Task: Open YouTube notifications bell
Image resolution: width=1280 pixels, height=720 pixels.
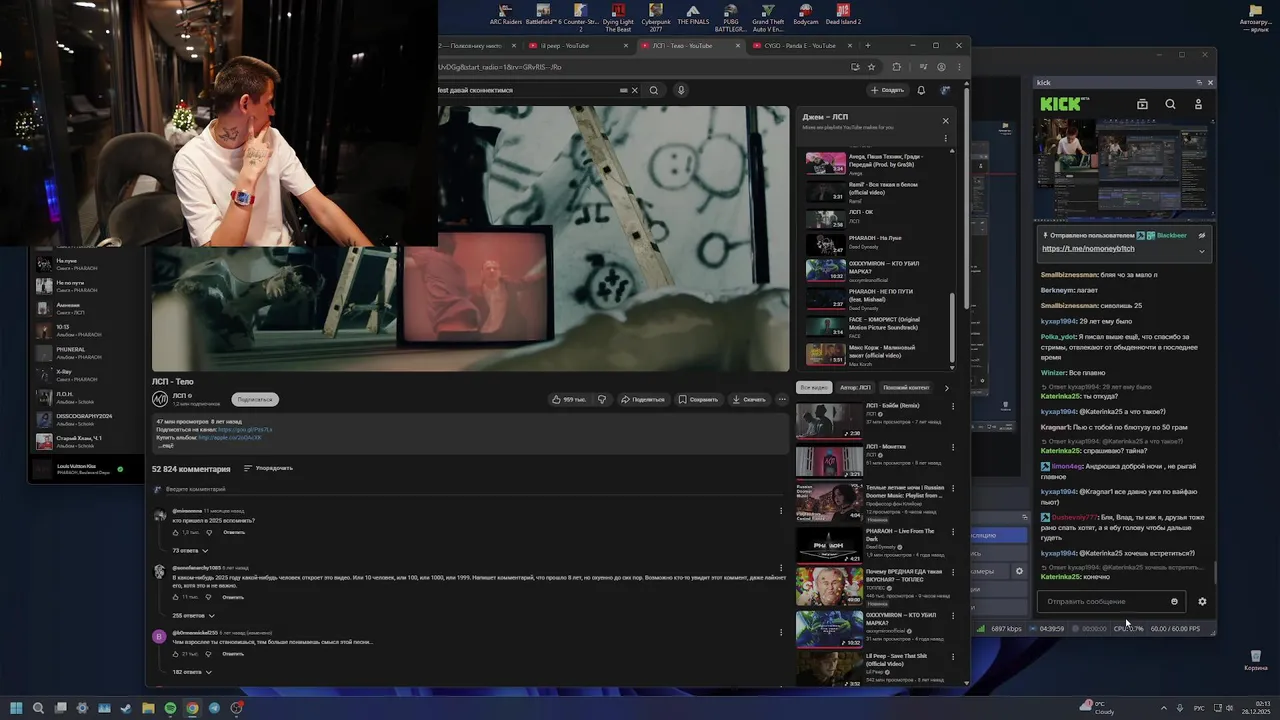Action: coord(921,90)
